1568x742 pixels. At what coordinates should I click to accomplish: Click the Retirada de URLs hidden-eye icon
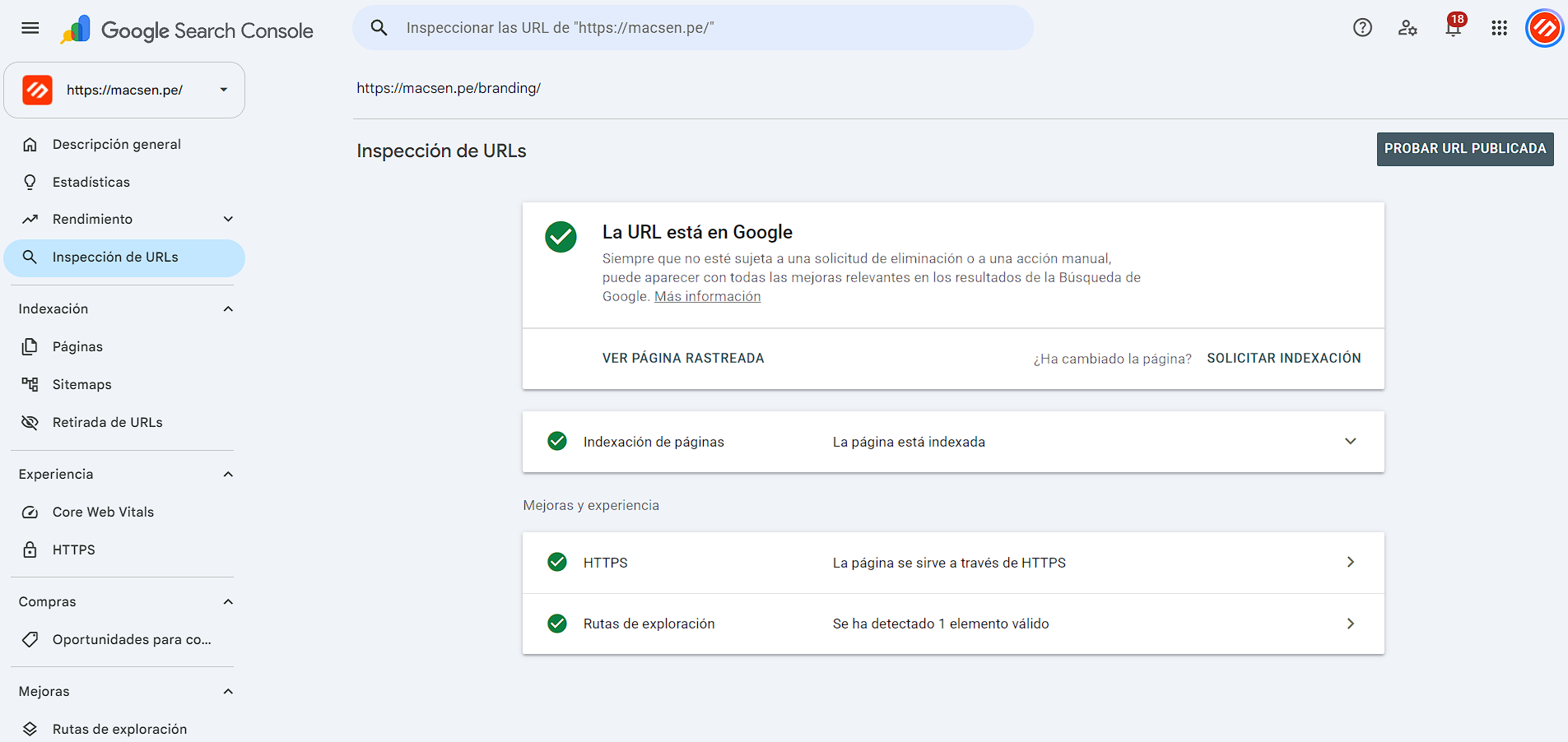pos(30,422)
